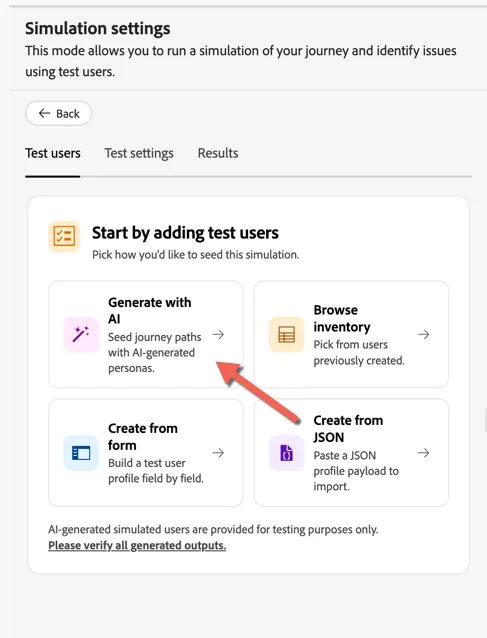Click the blue Create from form icon
This screenshot has width=487, height=638.
[81, 453]
